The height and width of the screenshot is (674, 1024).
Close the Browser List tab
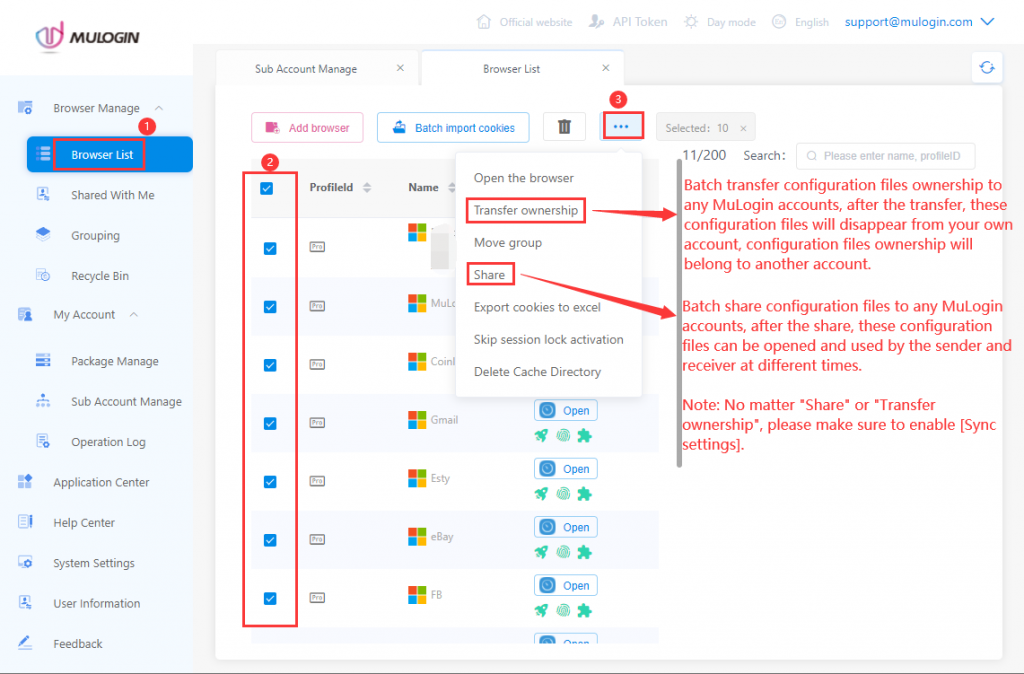606,68
